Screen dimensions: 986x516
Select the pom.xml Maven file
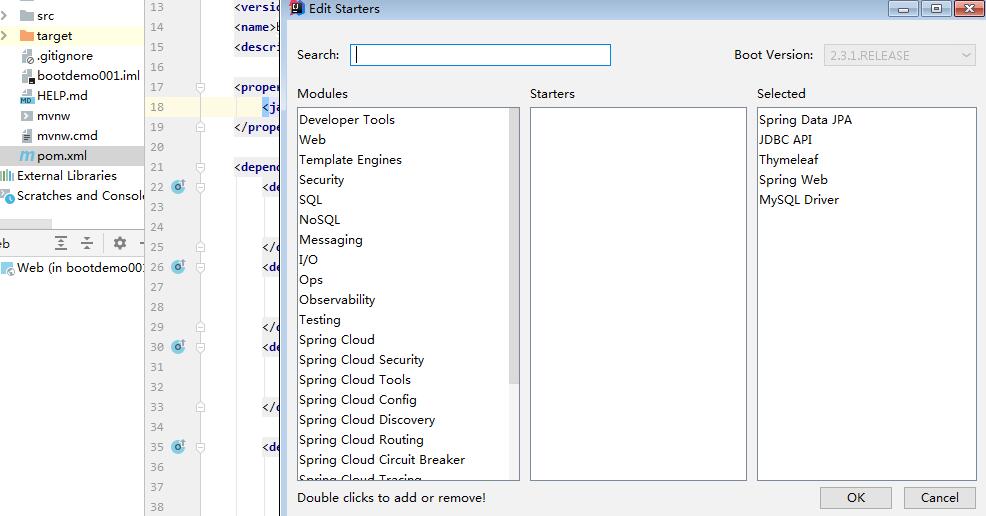coord(61,156)
